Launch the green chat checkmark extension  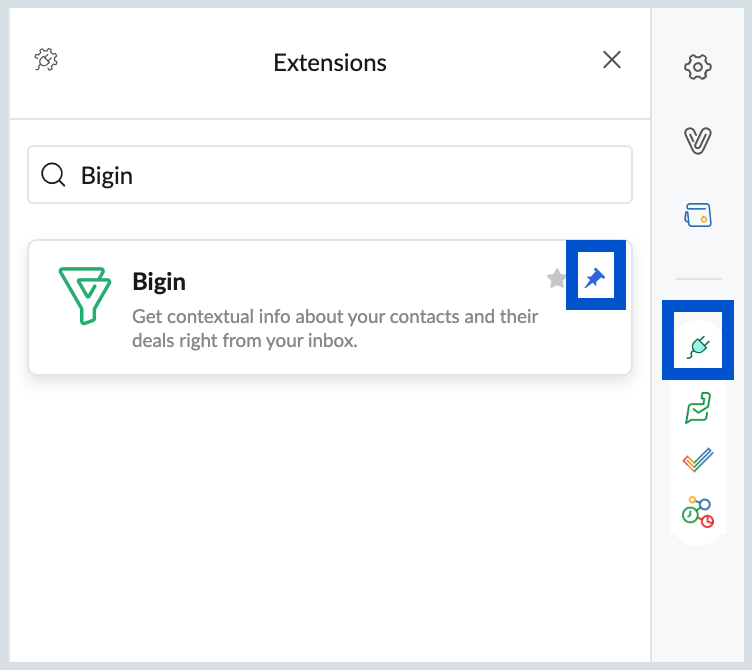tap(698, 408)
